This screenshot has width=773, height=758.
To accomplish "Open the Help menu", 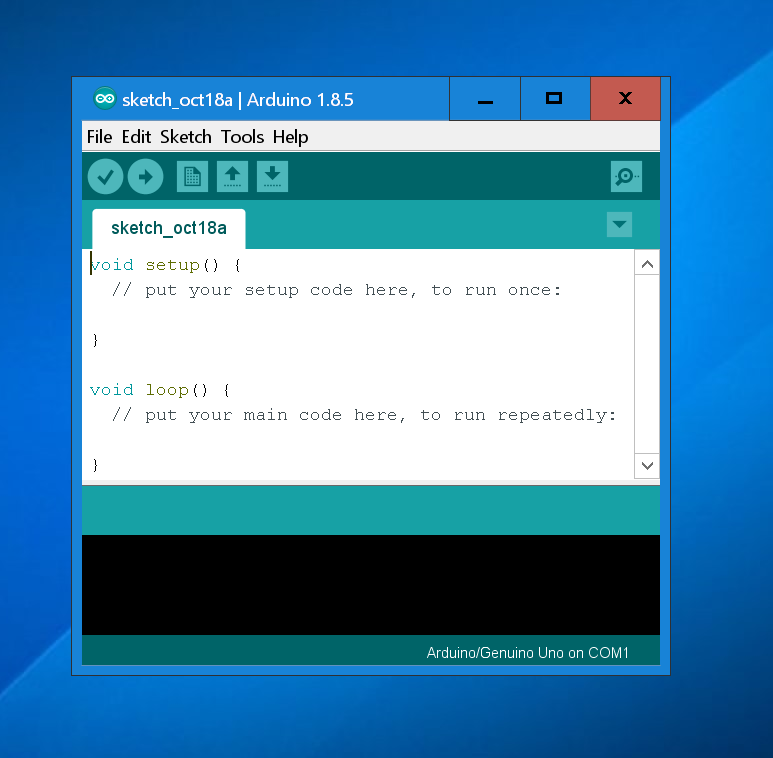I will point(290,137).
